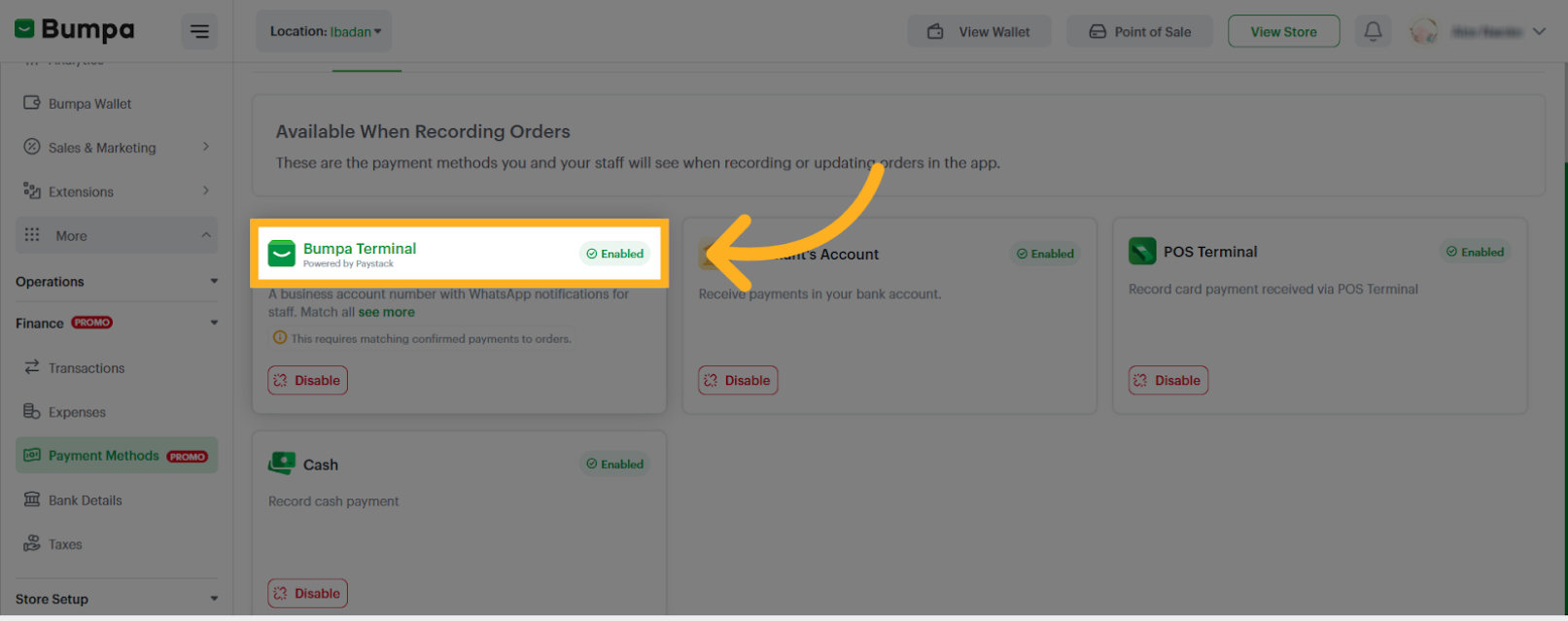Disable the POS Terminal payment method
1568x621 pixels.
tap(1167, 380)
